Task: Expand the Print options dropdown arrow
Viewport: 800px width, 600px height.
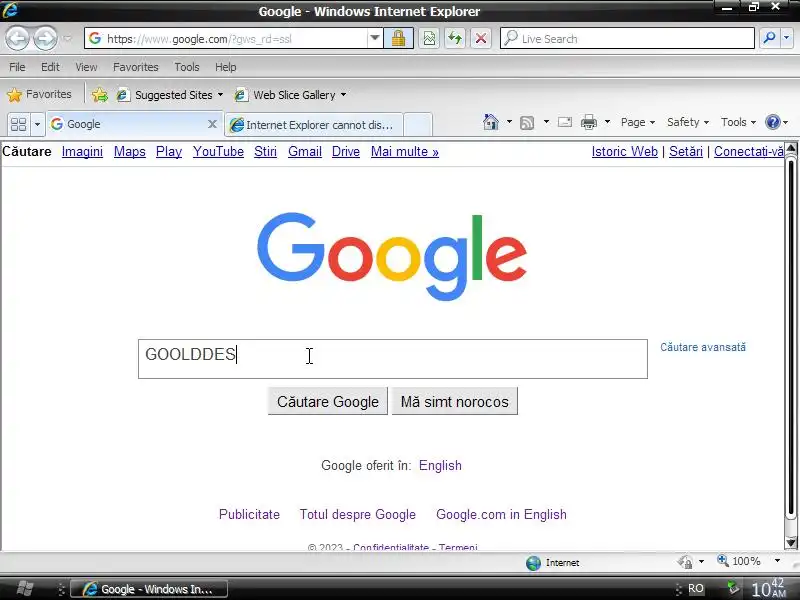Action: click(x=607, y=122)
